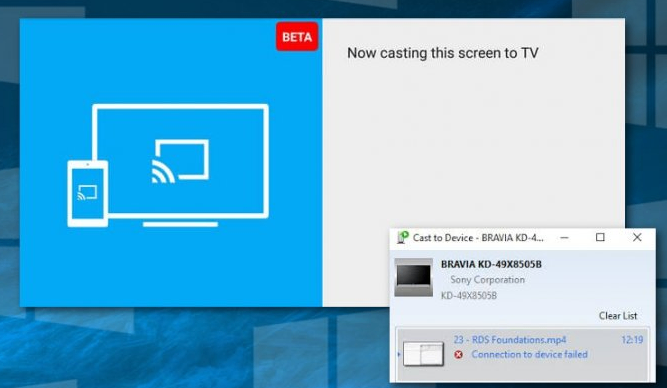This screenshot has height=388, width=667.
Task: Click Now casting this screen to TV text
Action: tap(443, 53)
